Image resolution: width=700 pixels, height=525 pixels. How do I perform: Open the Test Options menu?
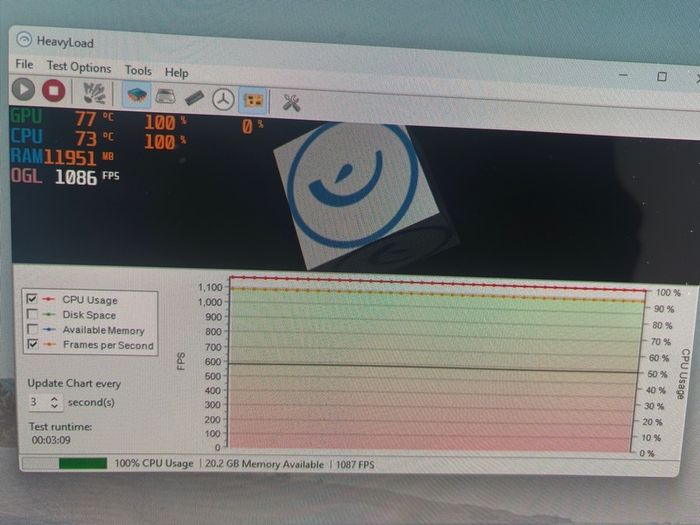coord(79,67)
